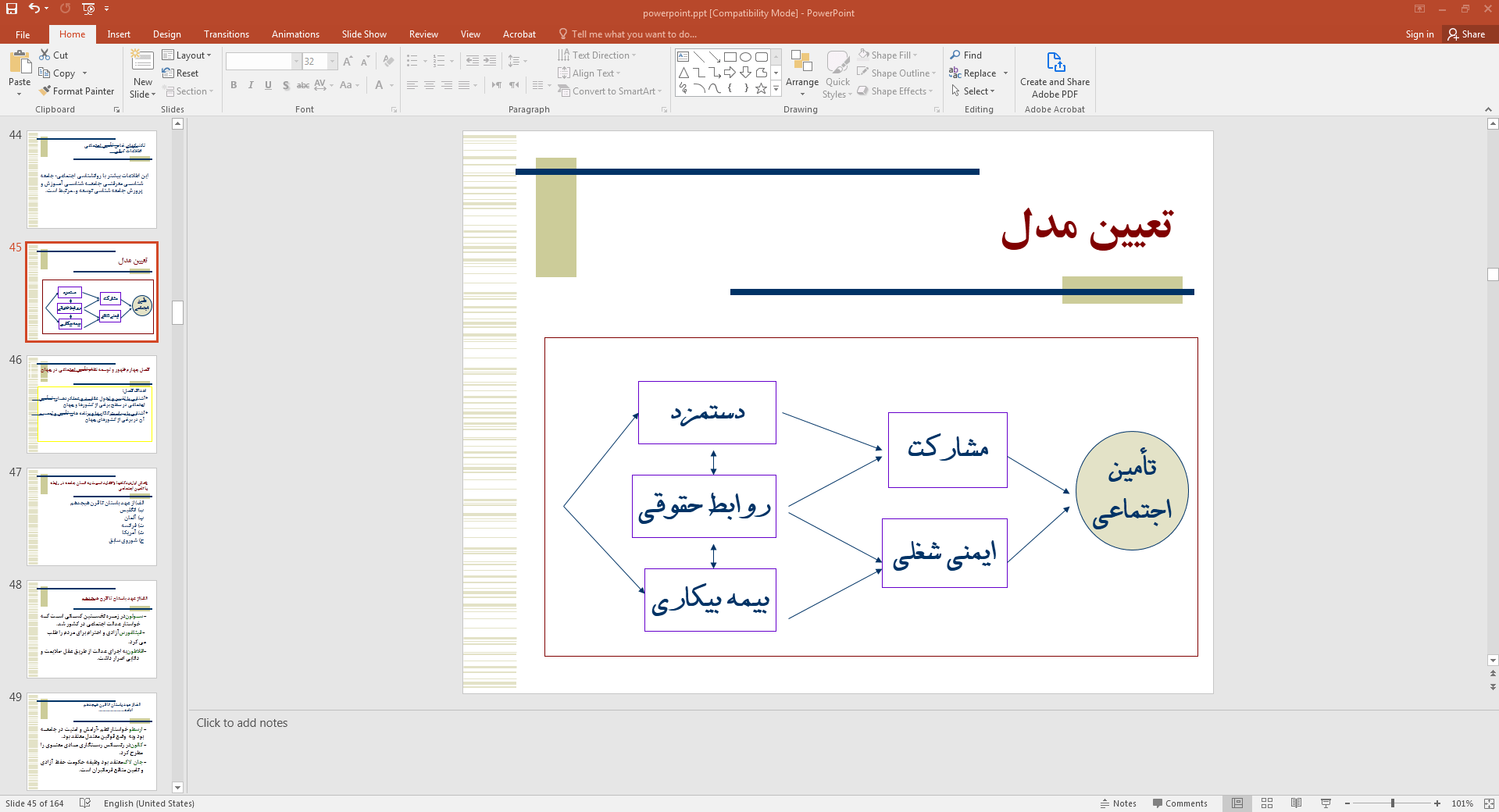Click the Arrange icon
The image size is (1499, 812).
[x=802, y=73]
